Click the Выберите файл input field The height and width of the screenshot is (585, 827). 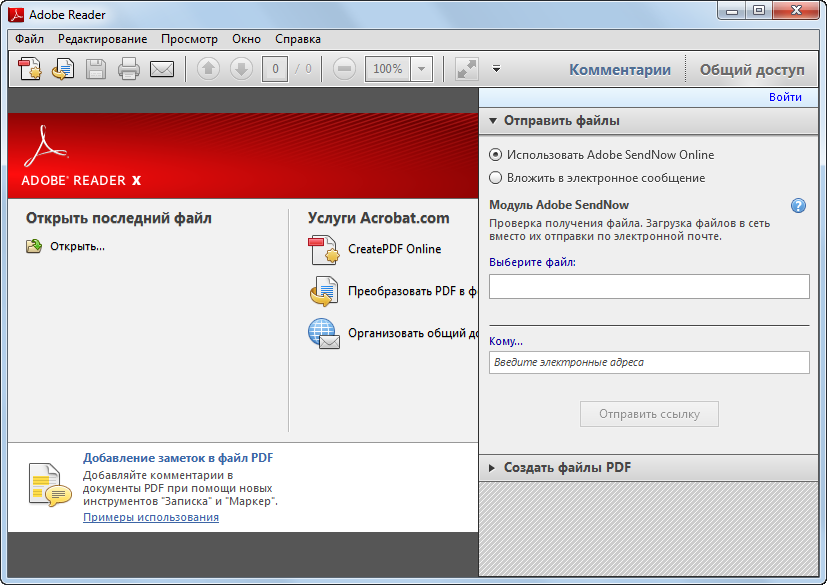(649, 286)
